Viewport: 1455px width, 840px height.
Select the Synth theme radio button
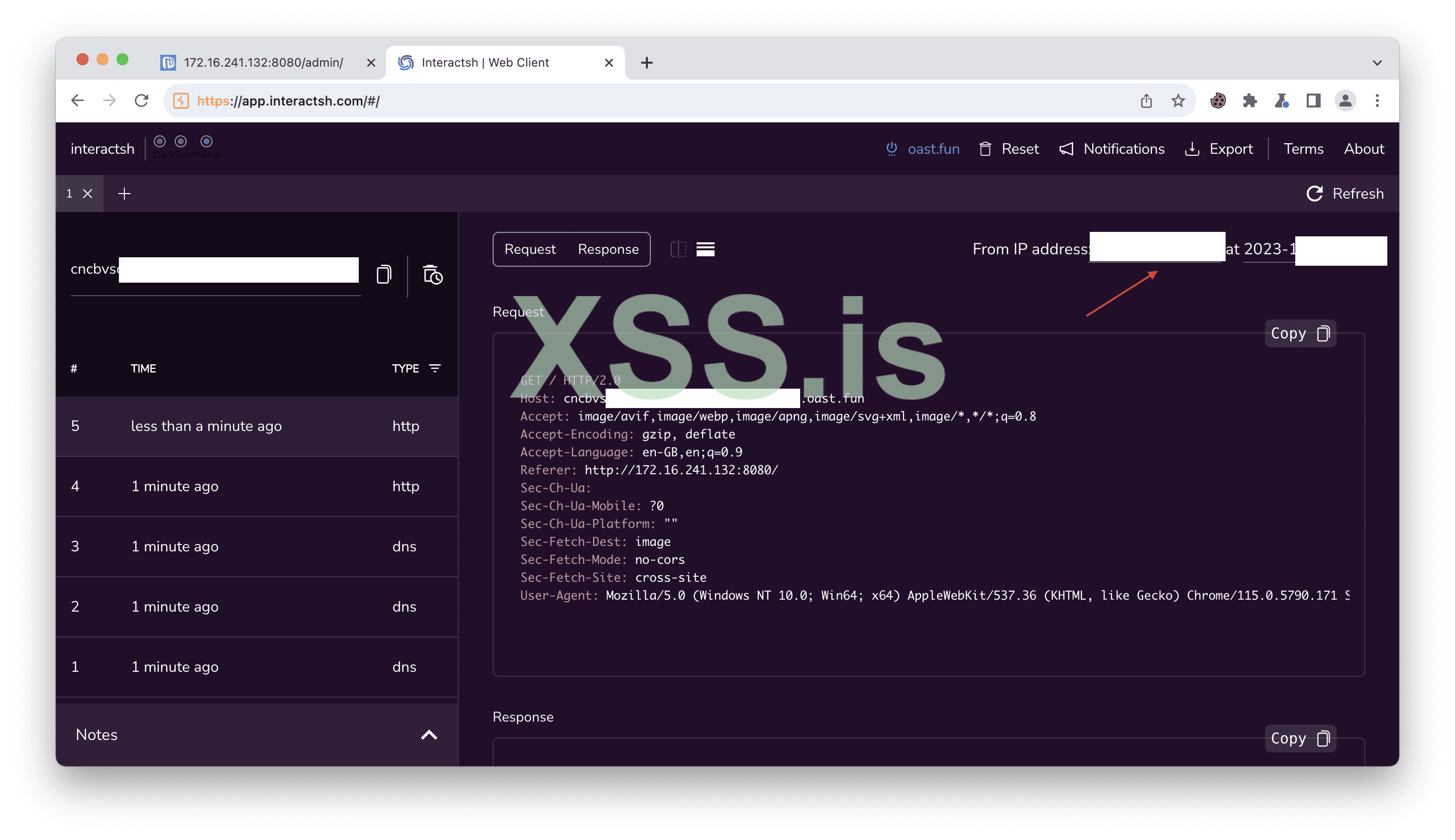click(181, 141)
